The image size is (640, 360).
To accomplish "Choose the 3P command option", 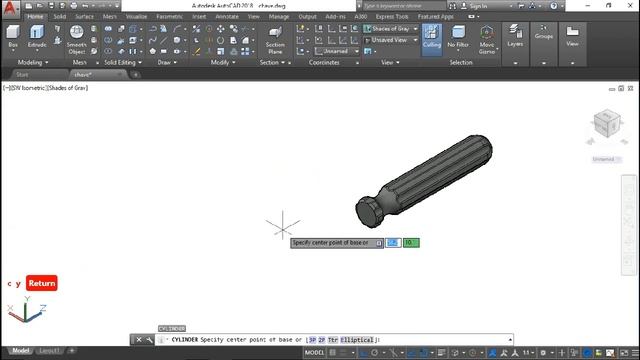I will [312, 340].
